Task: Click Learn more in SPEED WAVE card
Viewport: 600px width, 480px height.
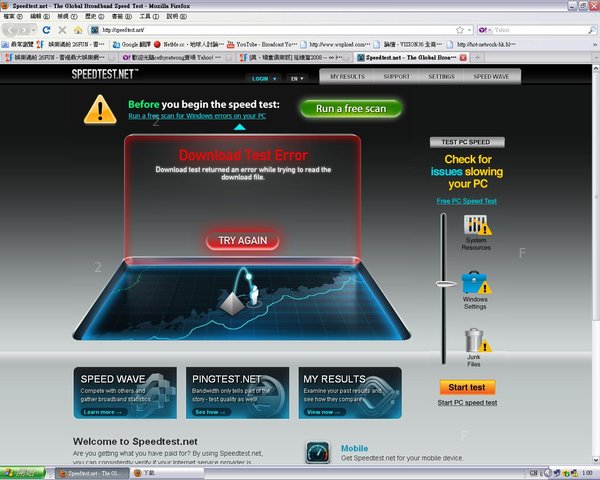Action: 102,412
